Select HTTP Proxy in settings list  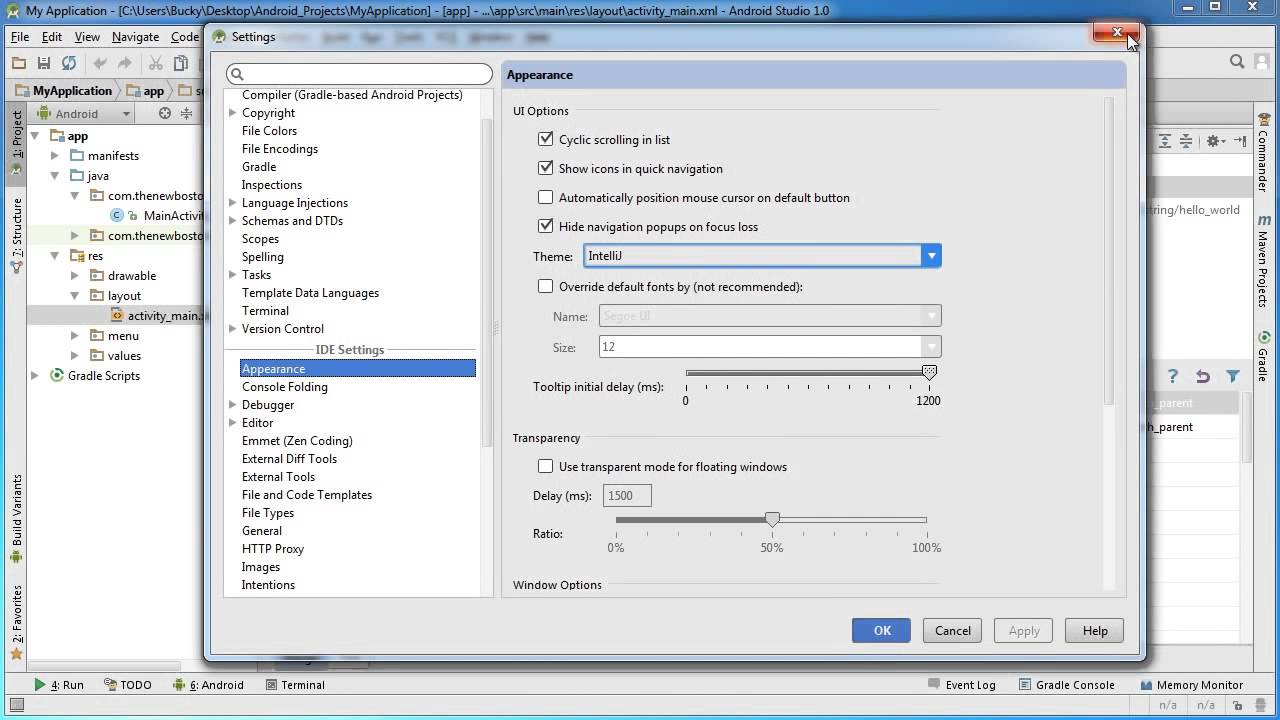(x=272, y=549)
